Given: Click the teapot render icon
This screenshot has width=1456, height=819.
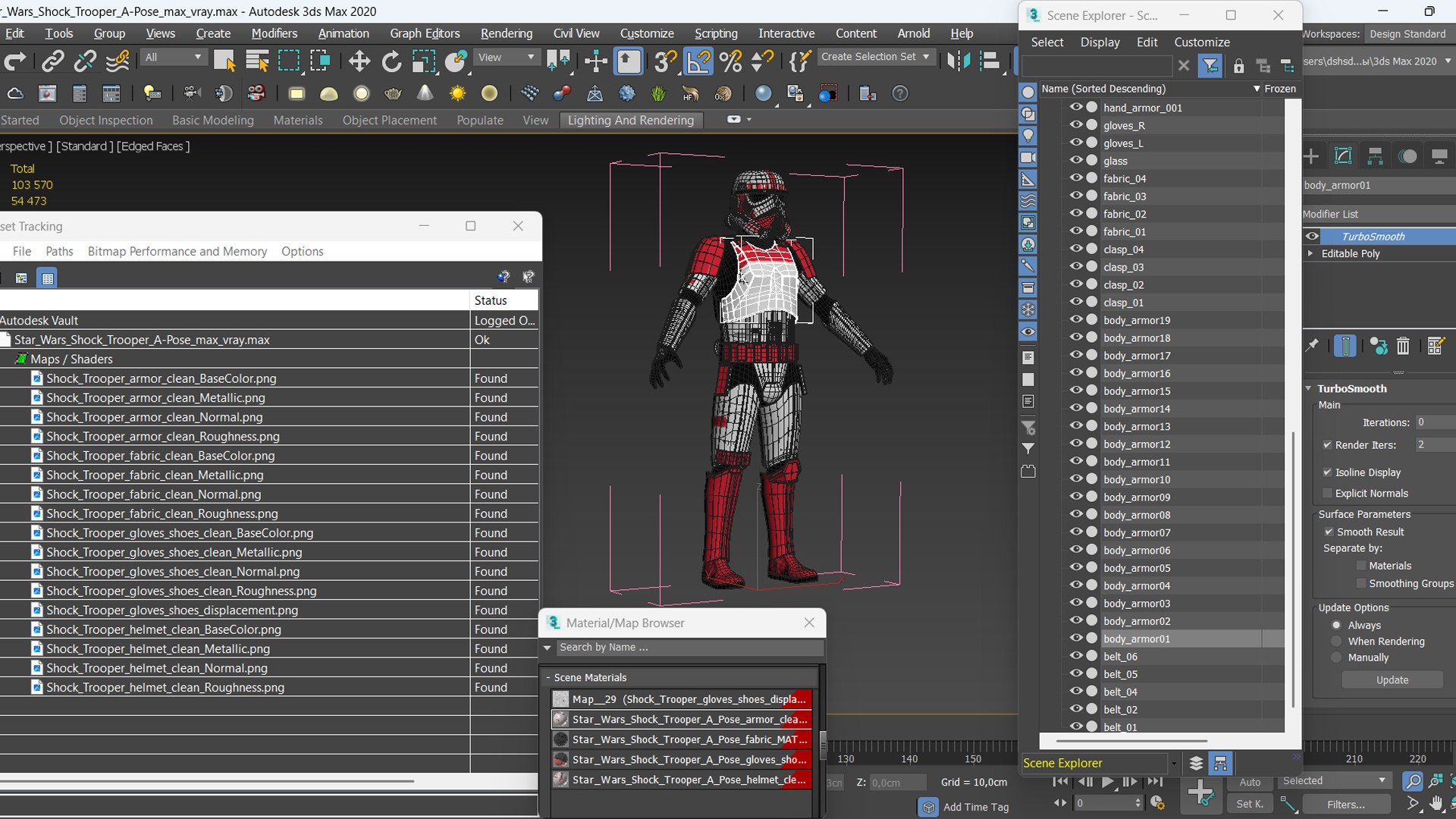Looking at the screenshot, I should pos(393,93).
